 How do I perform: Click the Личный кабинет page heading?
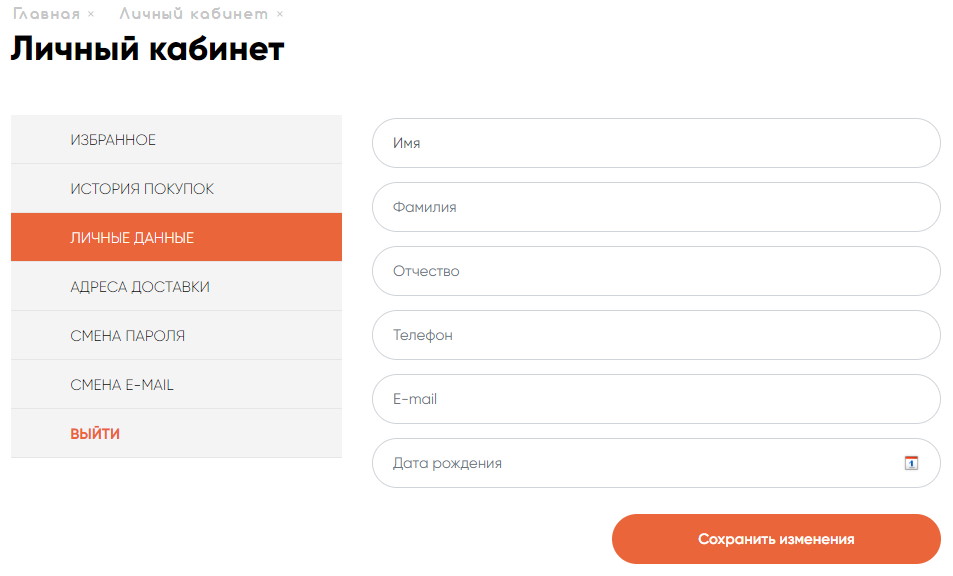point(147,49)
